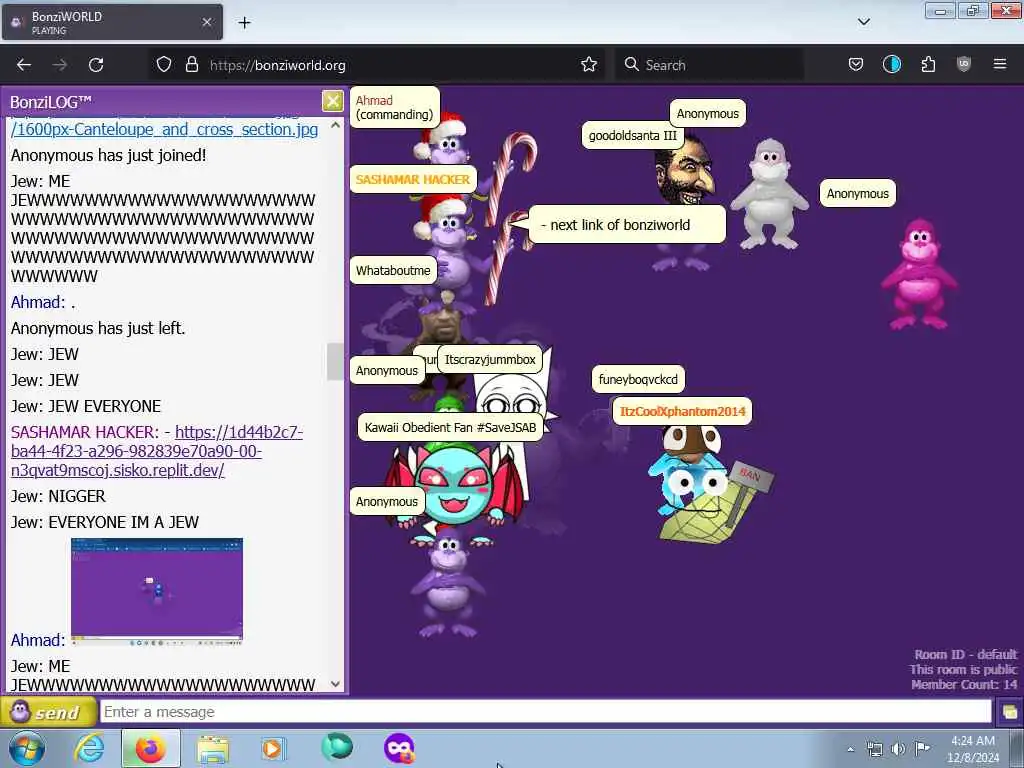Click the browser Search box

click(x=711, y=65)
